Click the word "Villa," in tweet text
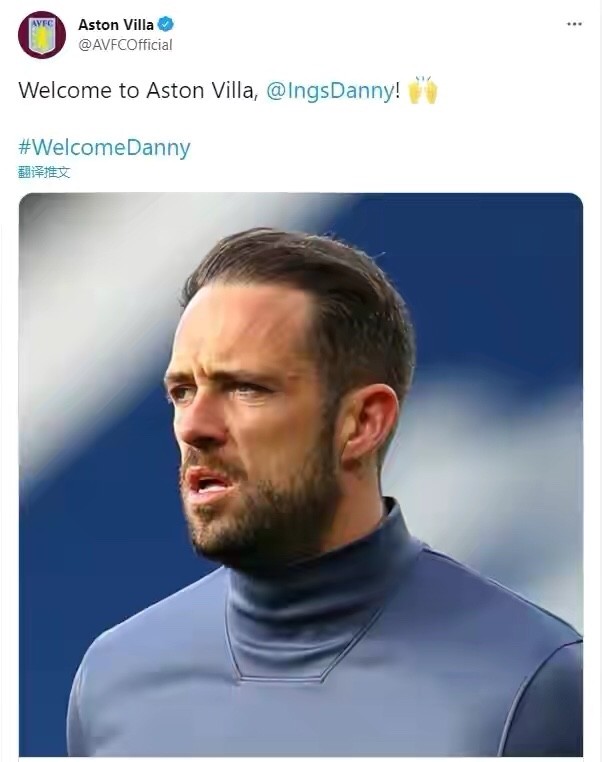This screenshot has width=602, height=762. [x=235, y=90]
